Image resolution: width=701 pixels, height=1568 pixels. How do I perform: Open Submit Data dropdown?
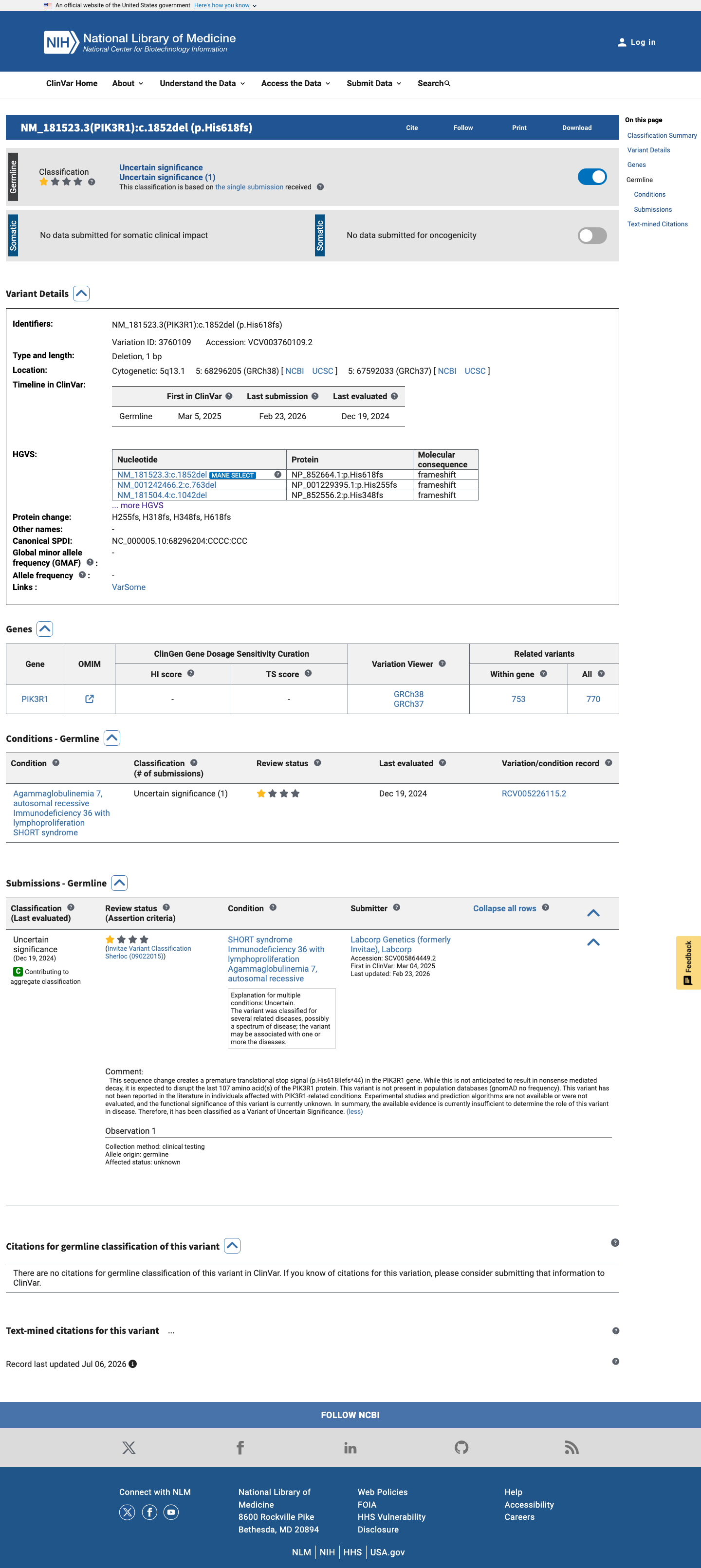tap(374, 83)
